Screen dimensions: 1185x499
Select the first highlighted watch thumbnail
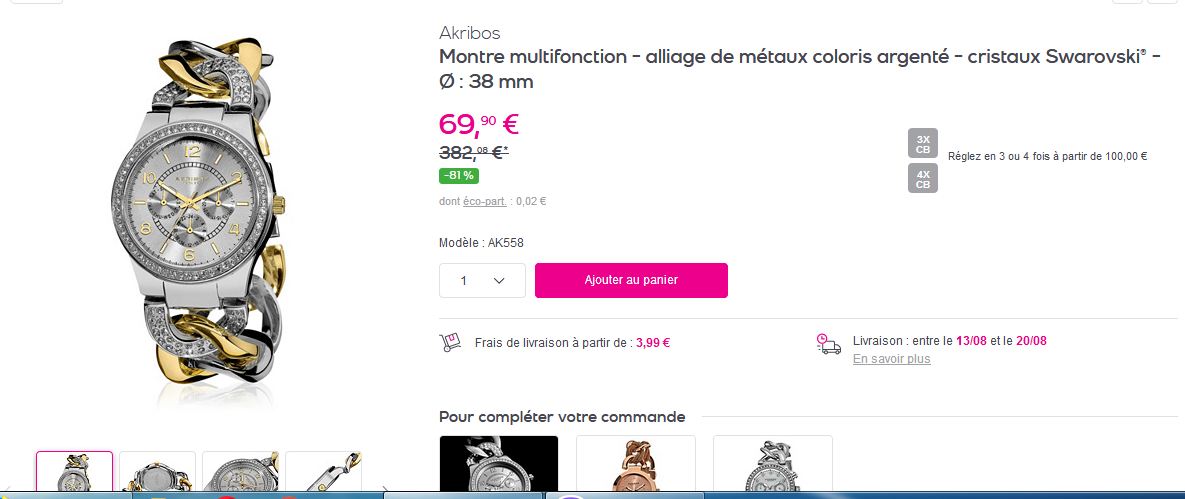point(75,474)
